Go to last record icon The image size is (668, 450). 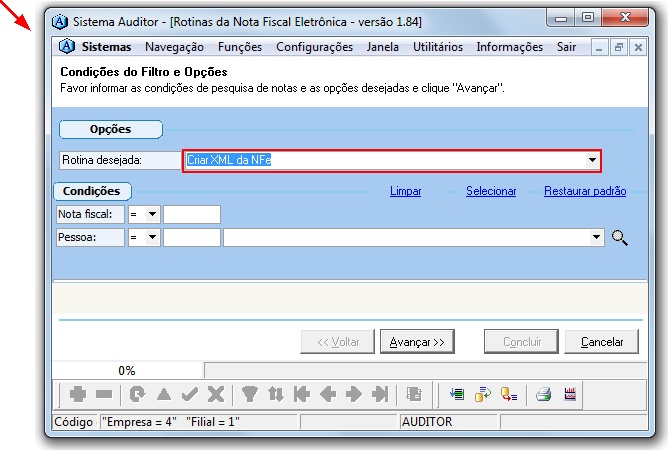point(380,394)
